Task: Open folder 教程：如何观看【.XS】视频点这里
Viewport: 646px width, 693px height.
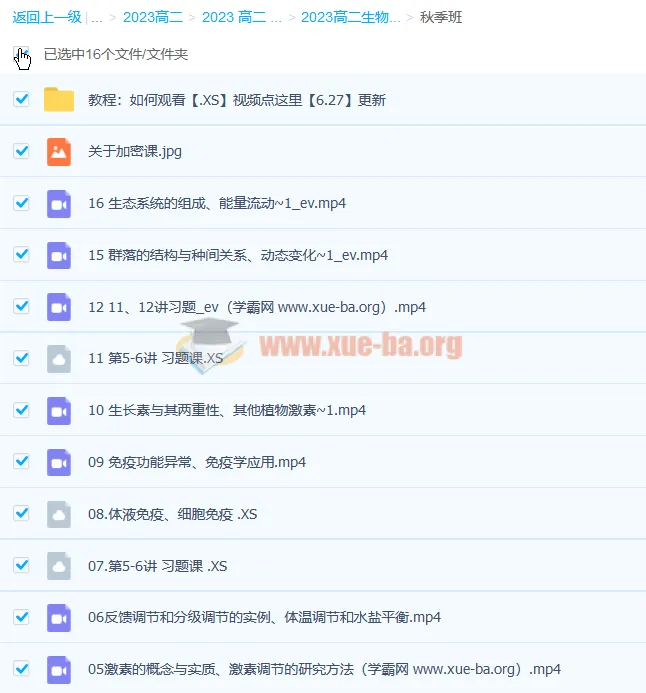Action: pyautogui.click(x=236, y=100)
